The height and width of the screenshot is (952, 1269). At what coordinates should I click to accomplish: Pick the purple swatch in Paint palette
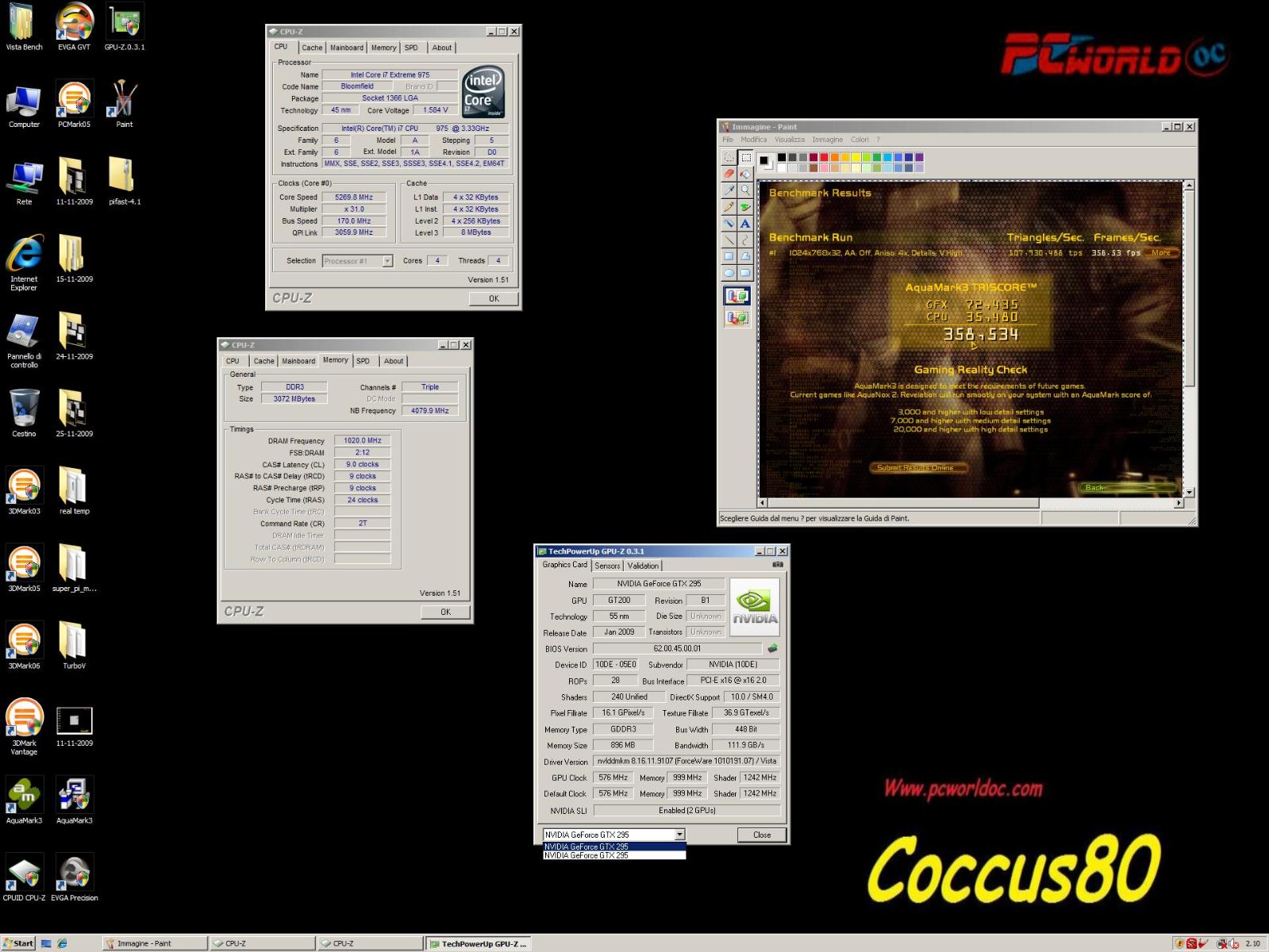tap(919, 157)
